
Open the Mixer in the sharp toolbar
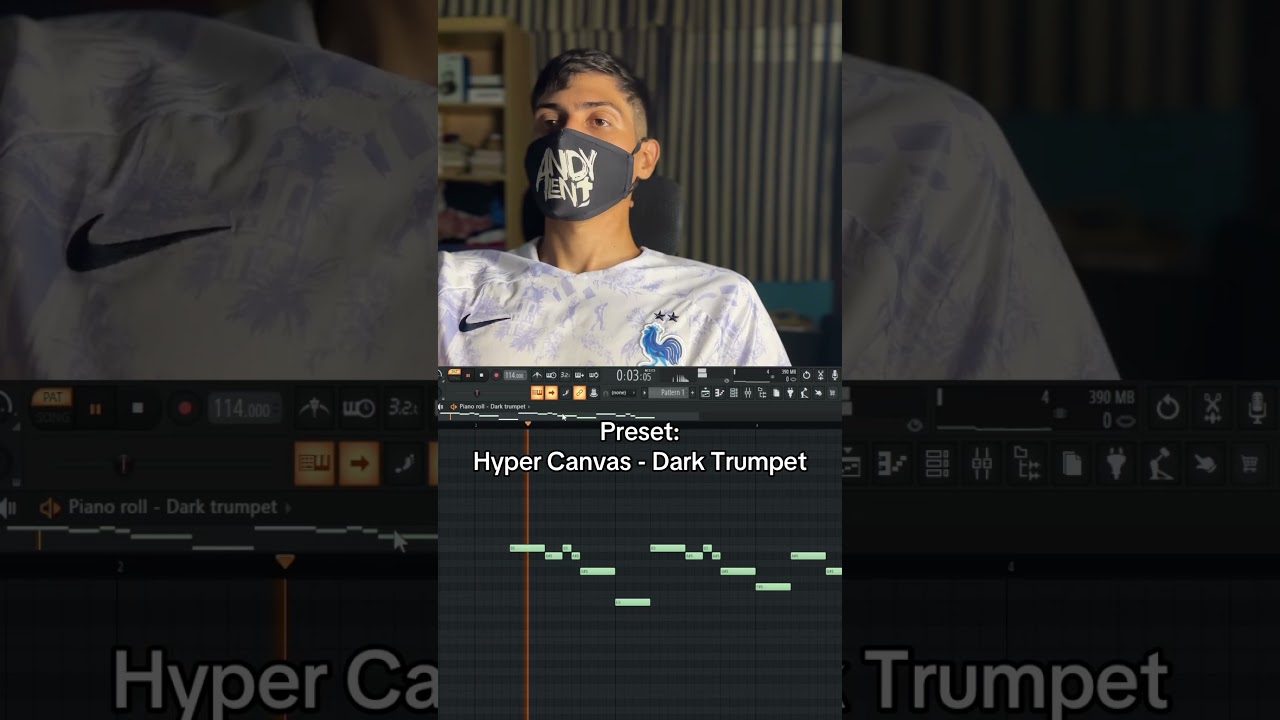click(748, 393)
